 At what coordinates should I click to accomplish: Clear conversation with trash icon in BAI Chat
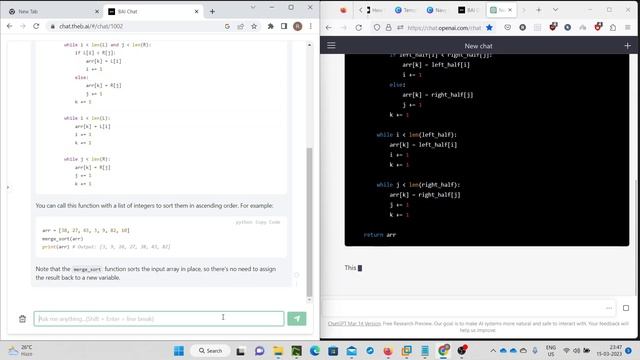[22, 319]
